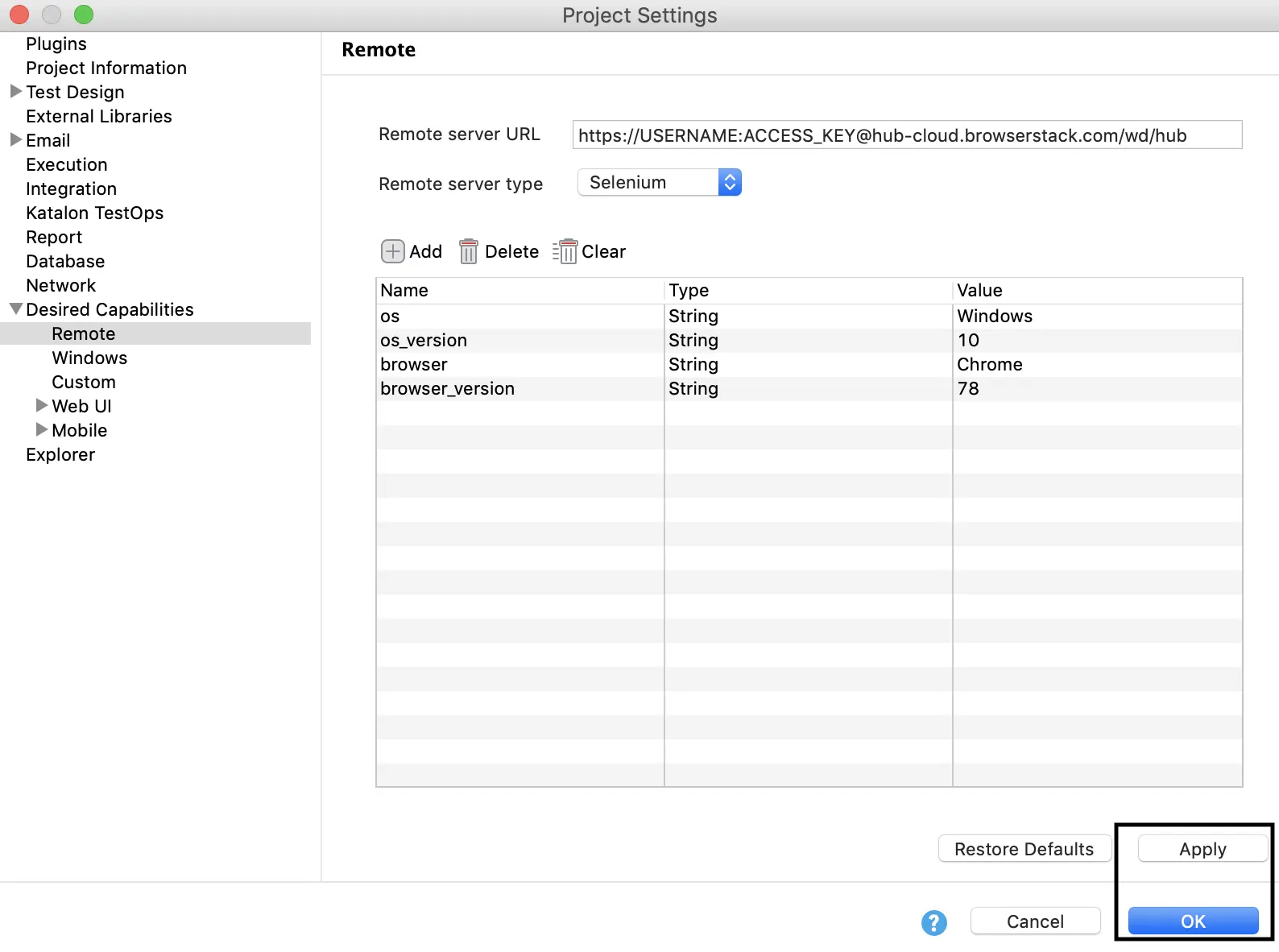This screenshot has height=952, width=1279.
Task: Click the Add capability plus icon
Action: [392, 251]
